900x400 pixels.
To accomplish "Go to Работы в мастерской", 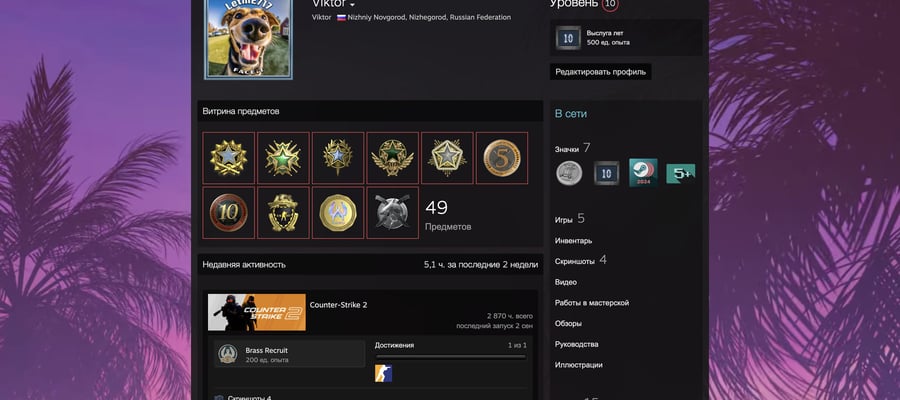I will pyautogui.click(x=592, y=302).
